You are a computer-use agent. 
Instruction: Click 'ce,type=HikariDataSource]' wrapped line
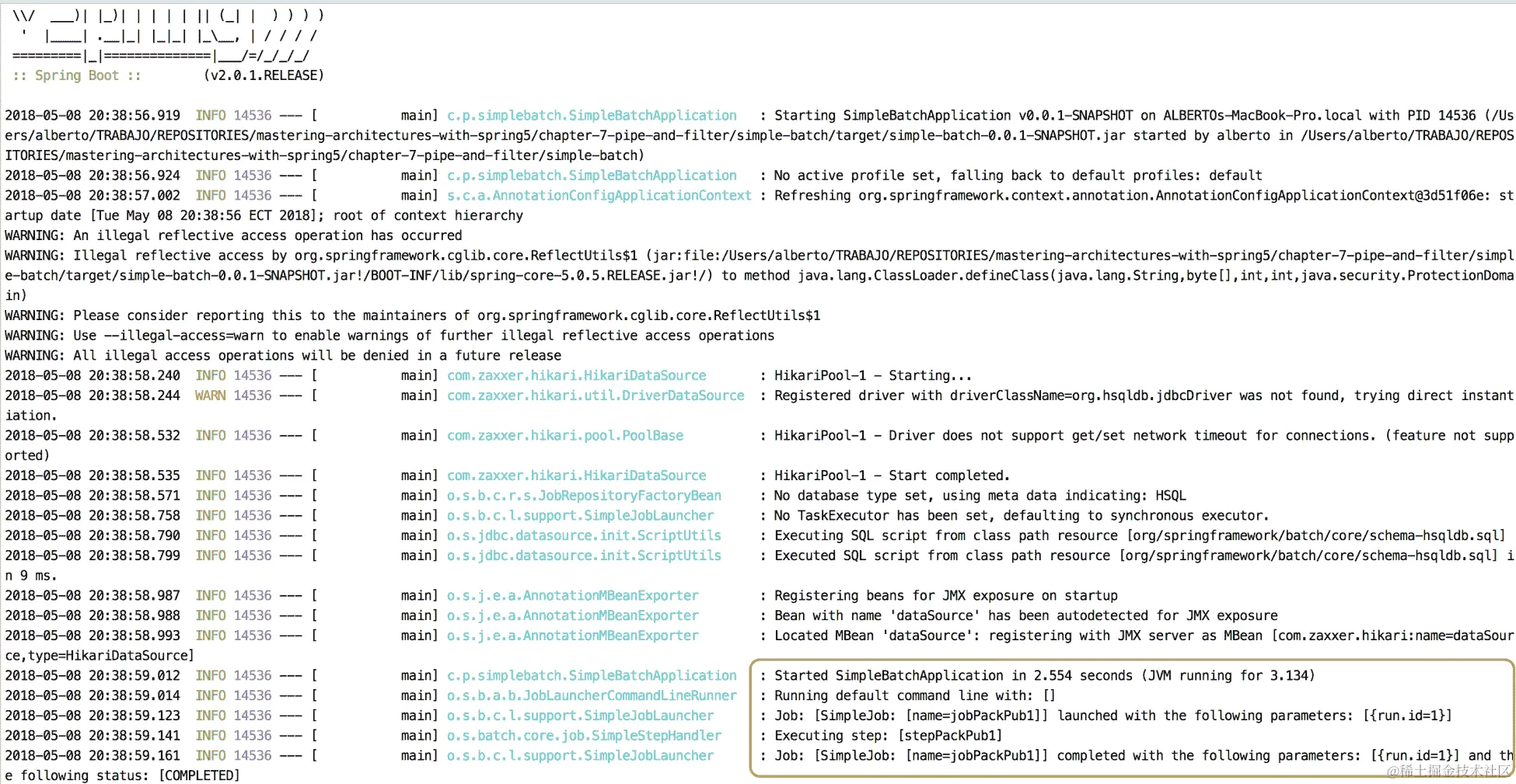[x=100, y=656]
